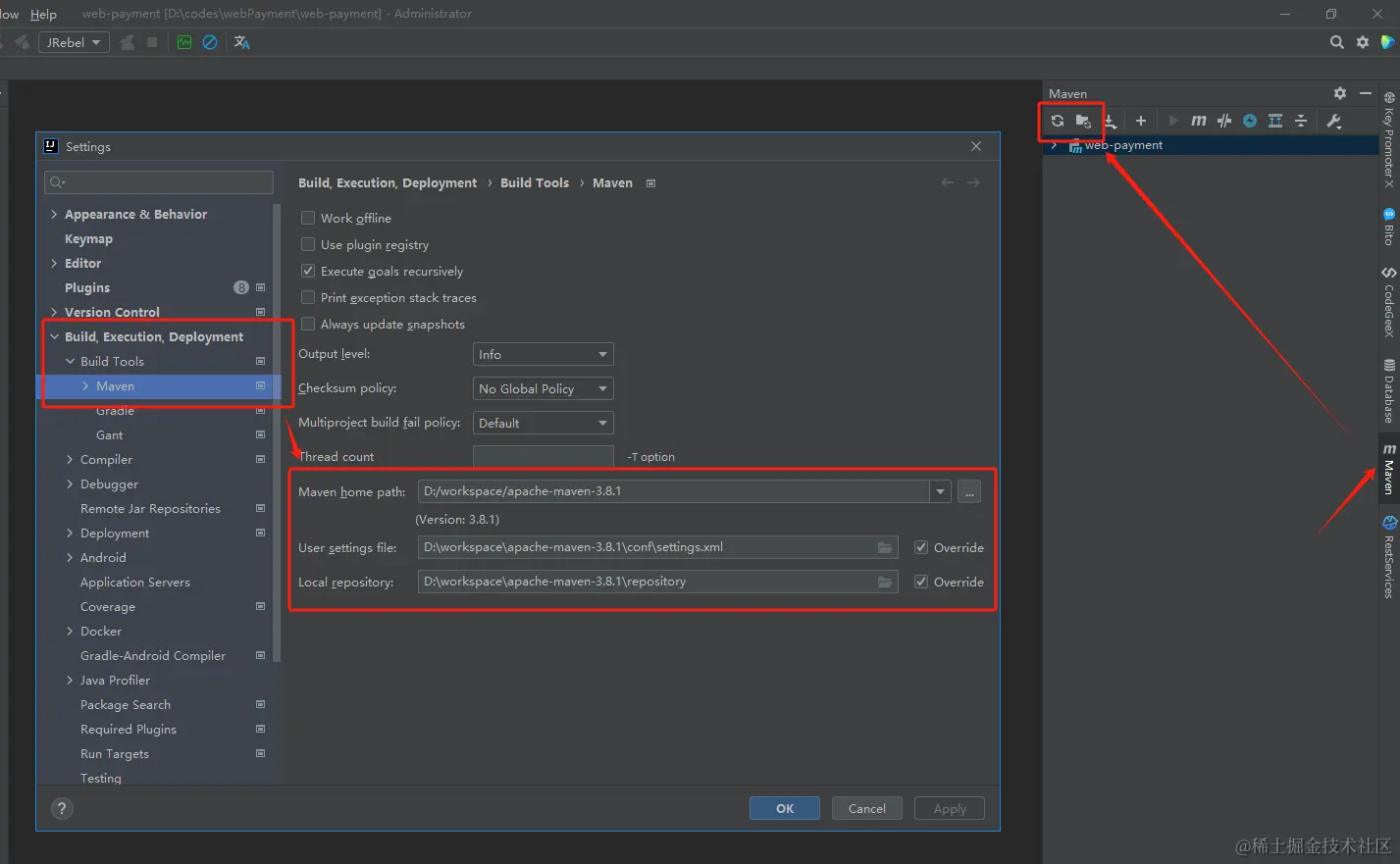Expand Editor settings node
This screenshot has width=1400, height=864.
pyautogui.click(x=54, y=263)
